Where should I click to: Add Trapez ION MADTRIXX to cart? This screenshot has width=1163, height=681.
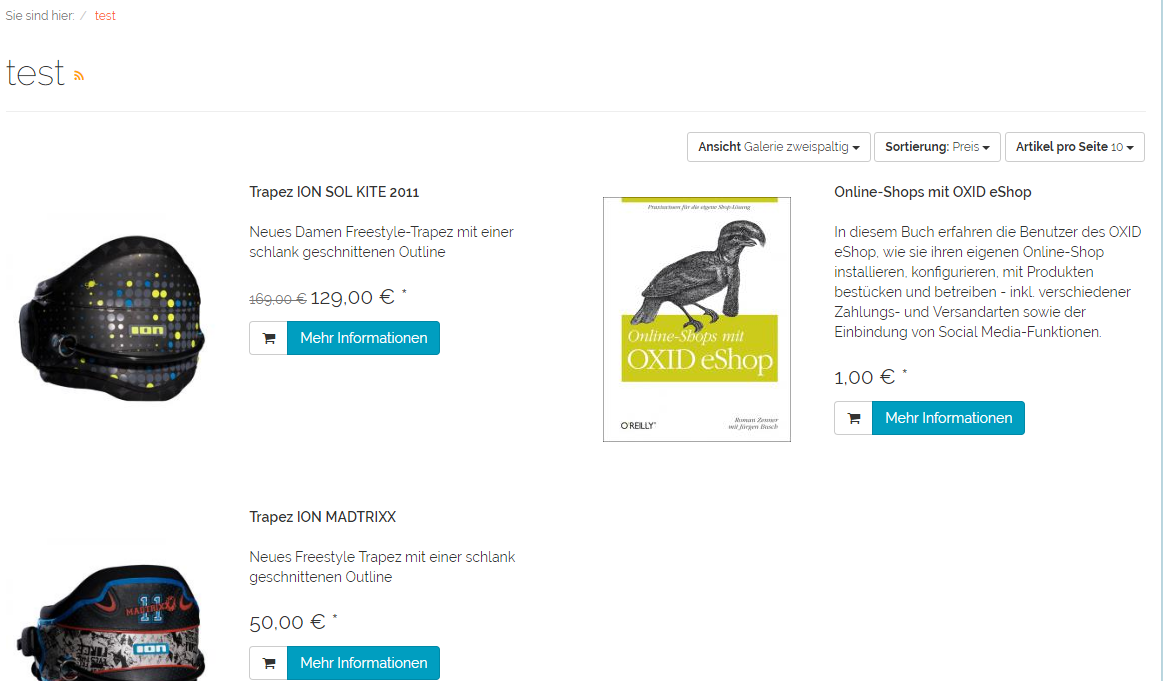[268, 663]
